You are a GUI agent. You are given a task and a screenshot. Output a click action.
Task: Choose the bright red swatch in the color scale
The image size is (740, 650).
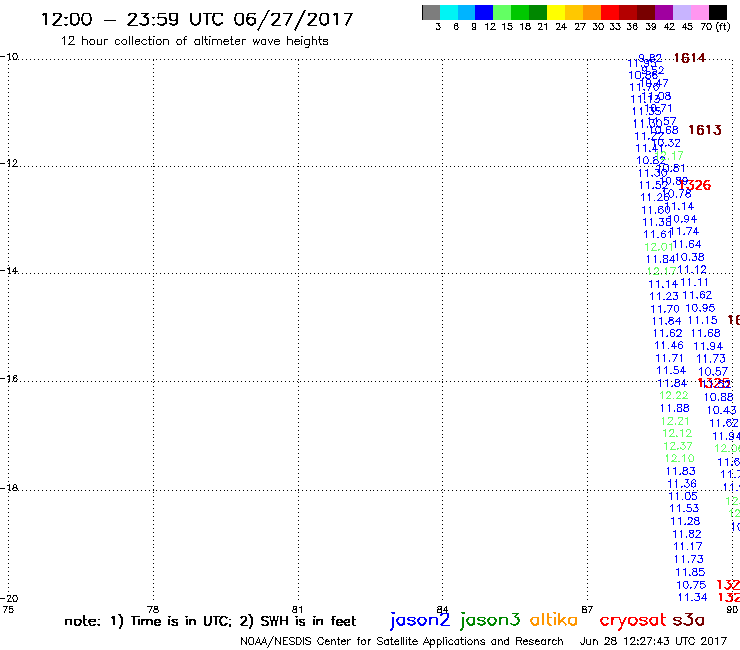610,12
